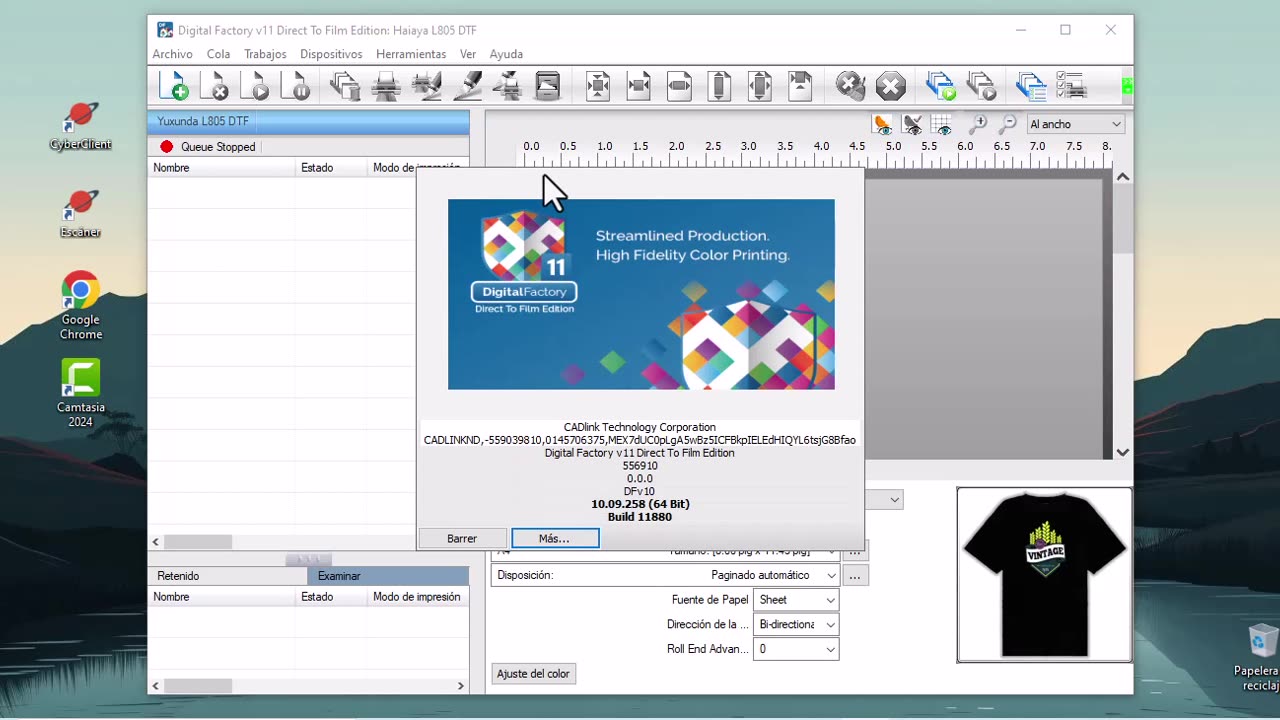Click the stacked windows list icon
Image resolution: width=1280 pixels, height=720 pixels.
1030,86
